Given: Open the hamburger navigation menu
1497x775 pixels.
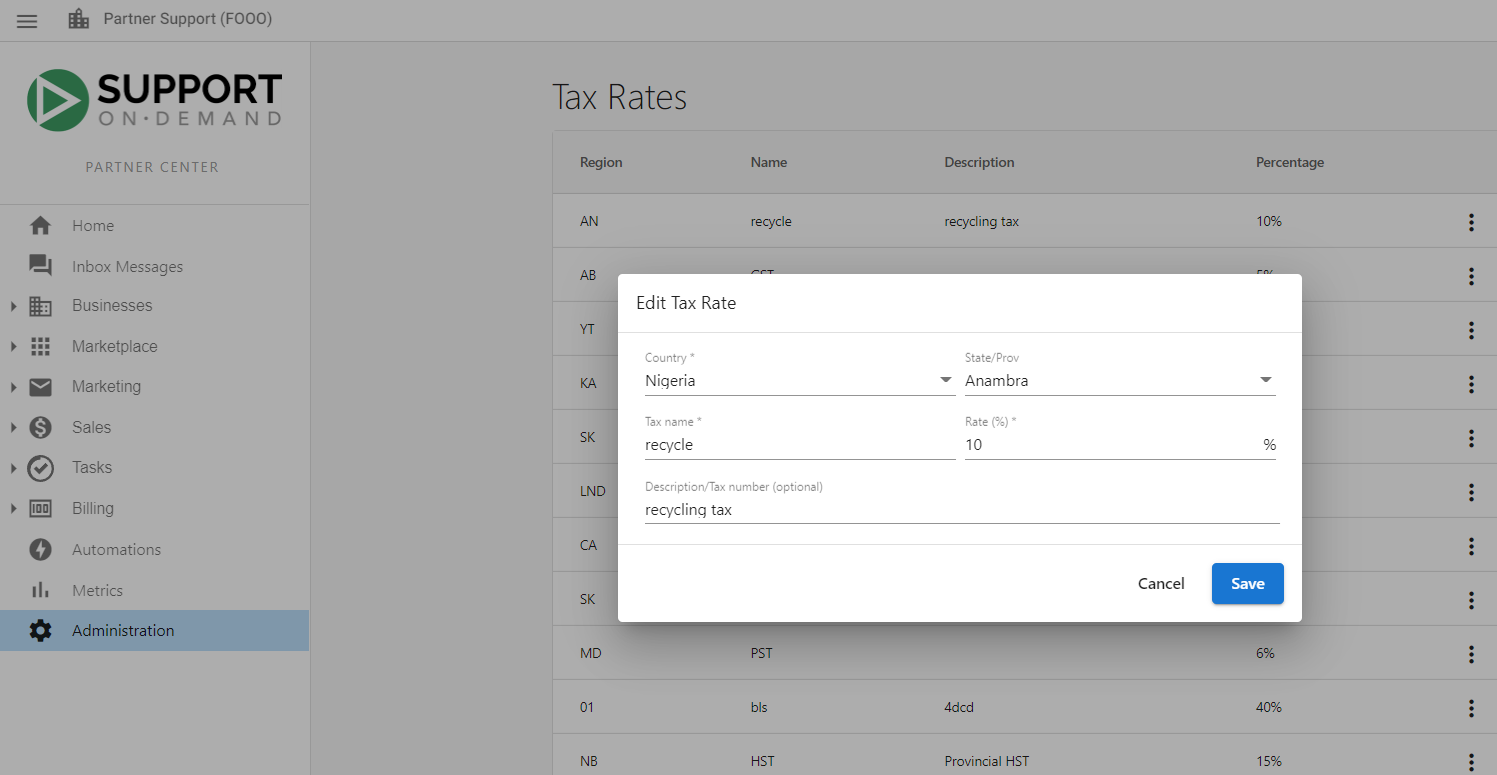Looking at the screenshot, I should pos(27,20).
